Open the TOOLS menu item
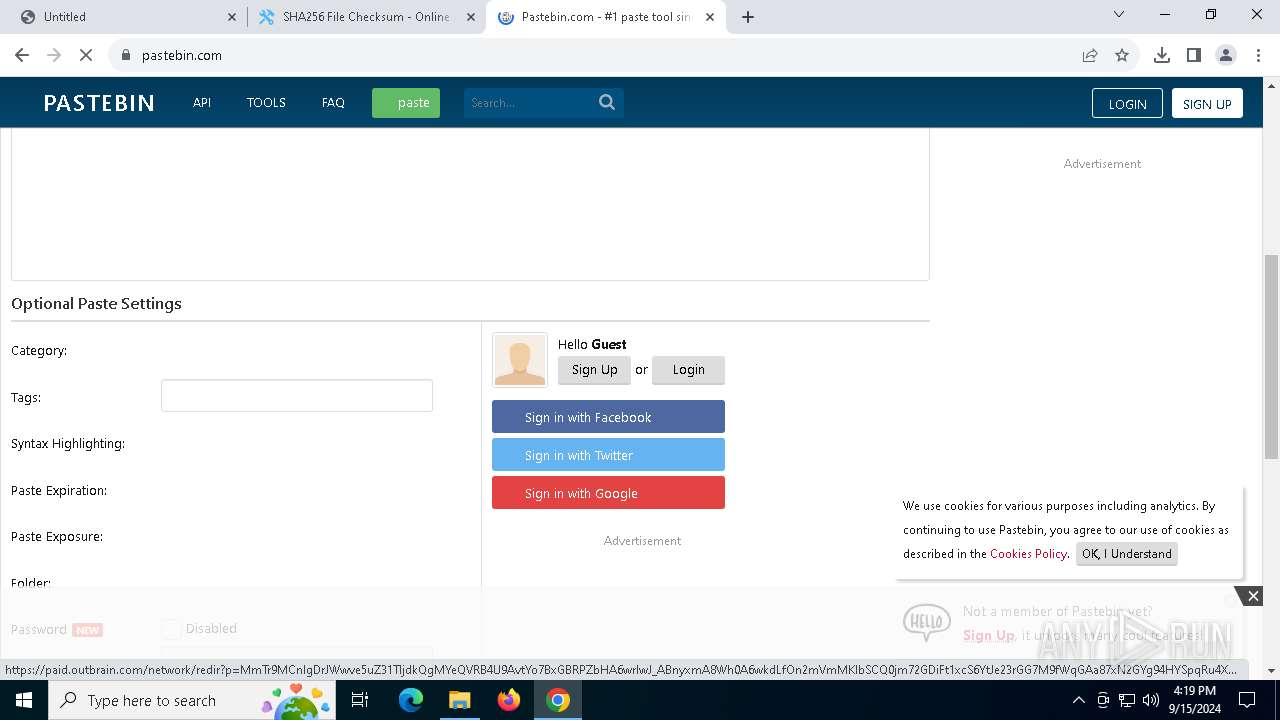 coord(266,102)
